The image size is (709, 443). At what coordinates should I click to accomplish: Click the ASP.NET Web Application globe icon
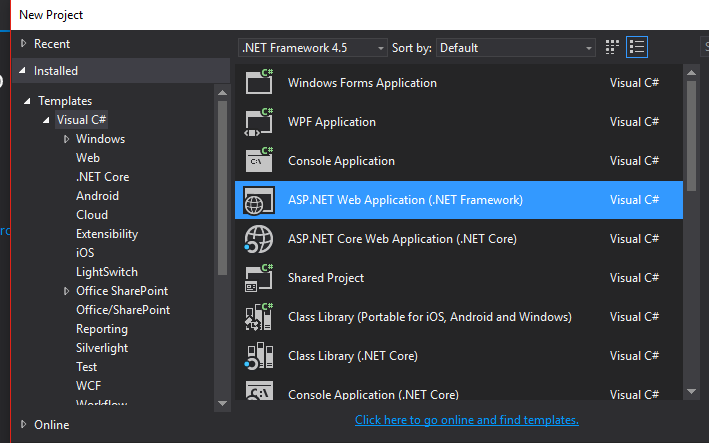pyautogui.click(x=259, y=200)
